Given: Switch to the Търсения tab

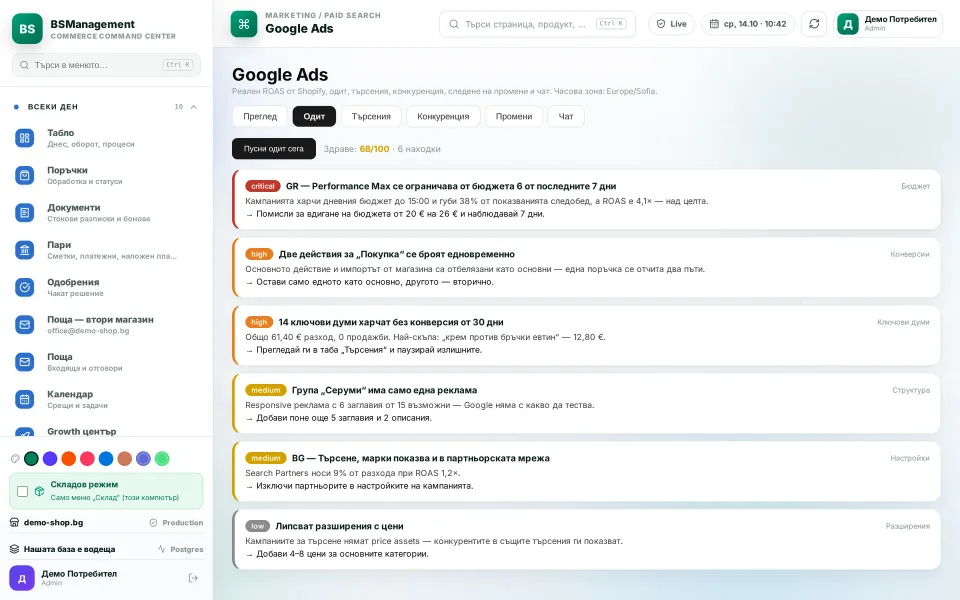Looking at the screenshot, I should (371, 116).
